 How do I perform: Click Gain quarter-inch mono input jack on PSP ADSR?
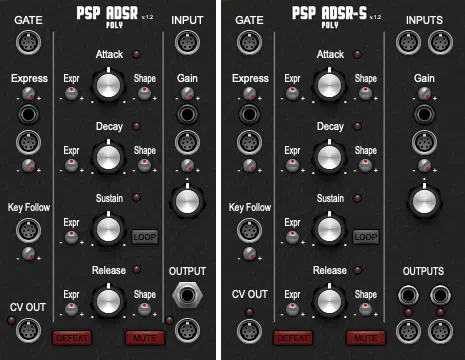click(x=187, y=114)
